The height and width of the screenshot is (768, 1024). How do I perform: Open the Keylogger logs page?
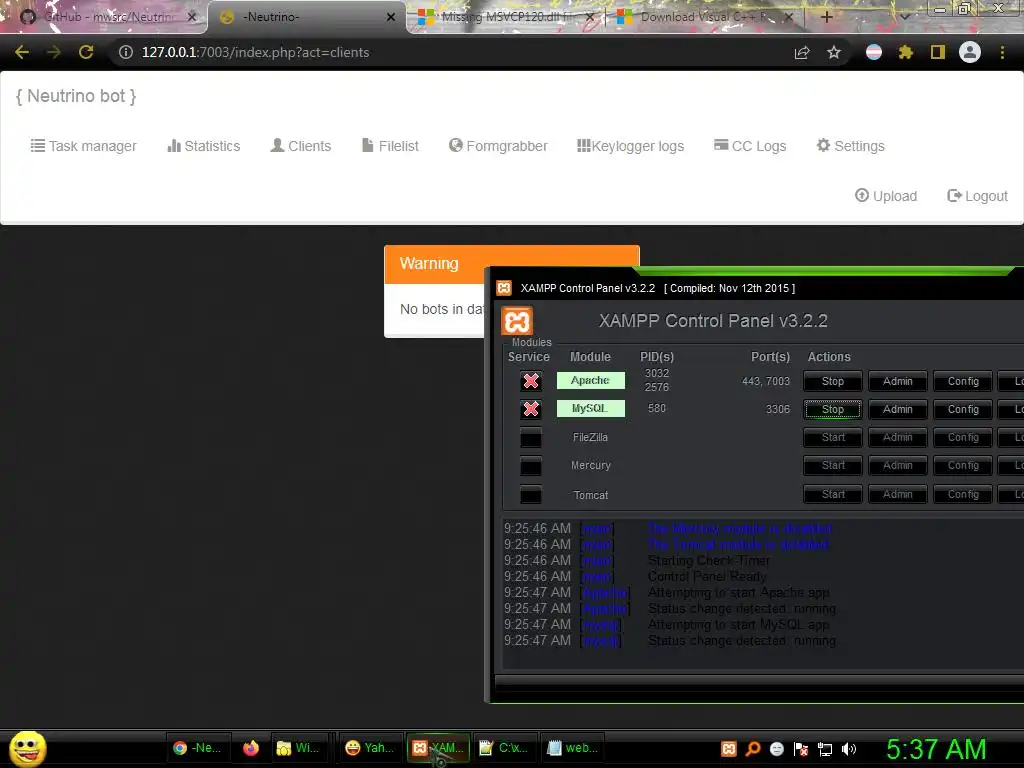click(630, 146)
